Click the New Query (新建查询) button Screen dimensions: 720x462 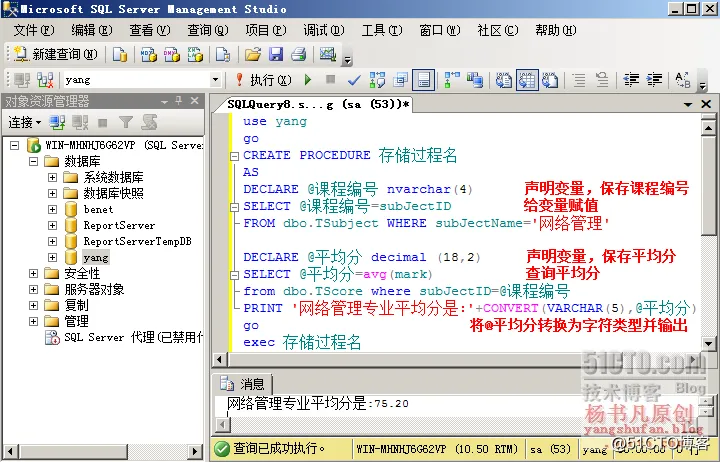point(56,54)
